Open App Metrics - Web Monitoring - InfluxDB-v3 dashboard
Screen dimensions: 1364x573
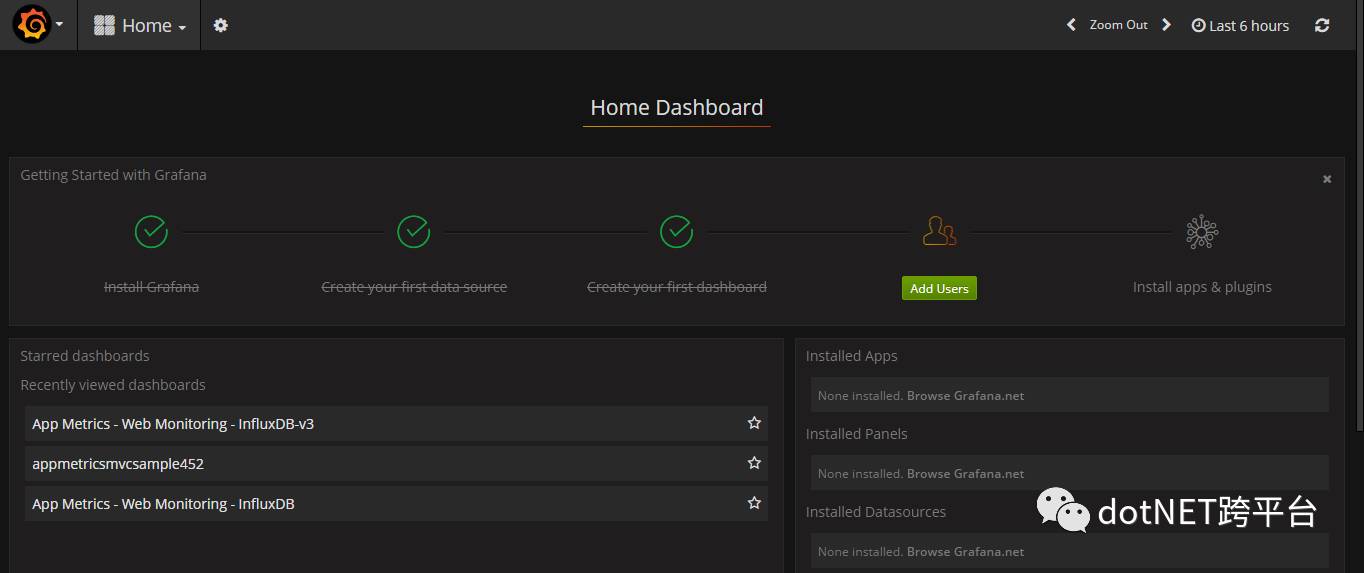tap(396, 424)
